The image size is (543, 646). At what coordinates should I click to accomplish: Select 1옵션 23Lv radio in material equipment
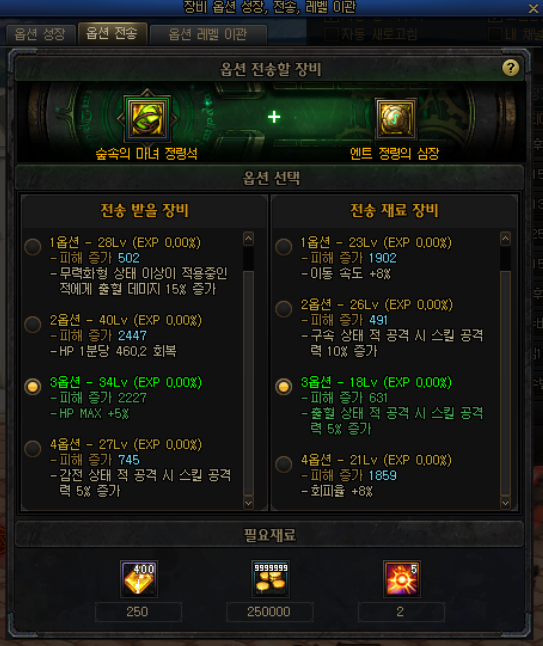coord(283,246)
